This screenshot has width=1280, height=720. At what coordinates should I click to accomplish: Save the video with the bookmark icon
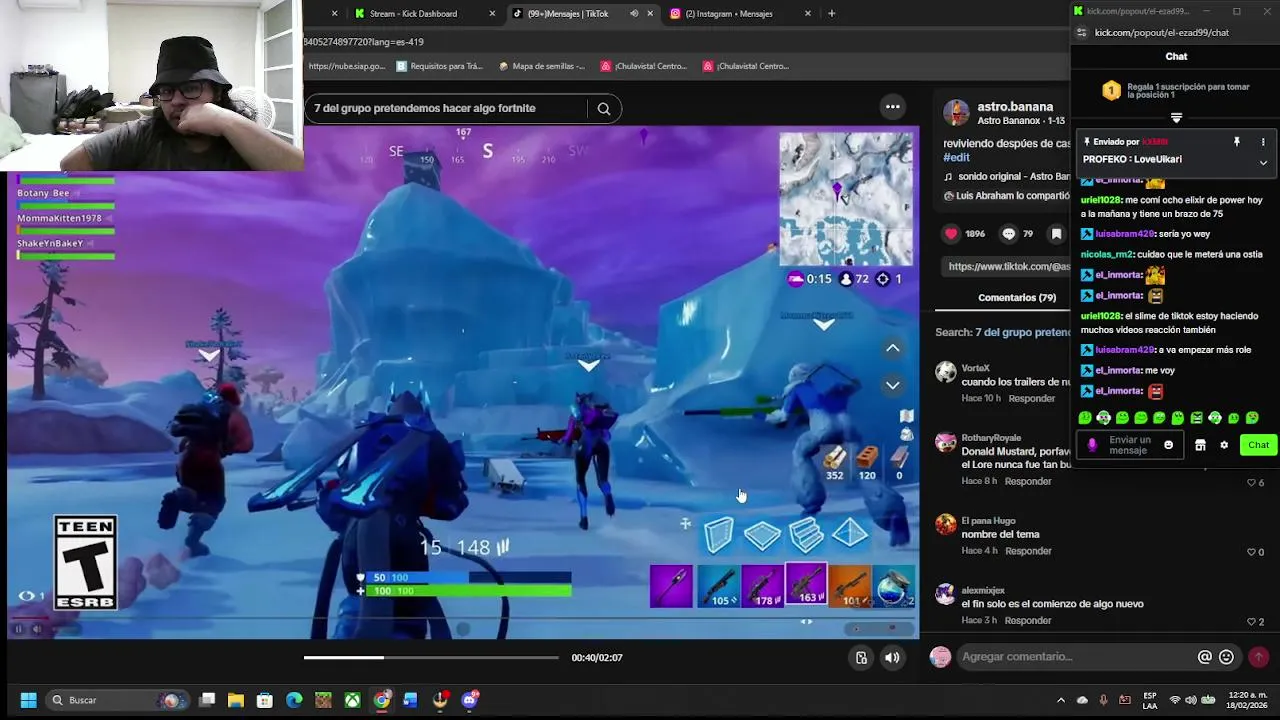coord(1056,234)
